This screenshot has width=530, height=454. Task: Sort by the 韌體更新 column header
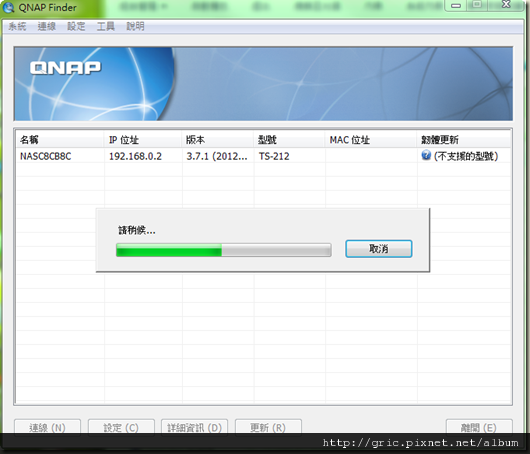tap(463, 140)
